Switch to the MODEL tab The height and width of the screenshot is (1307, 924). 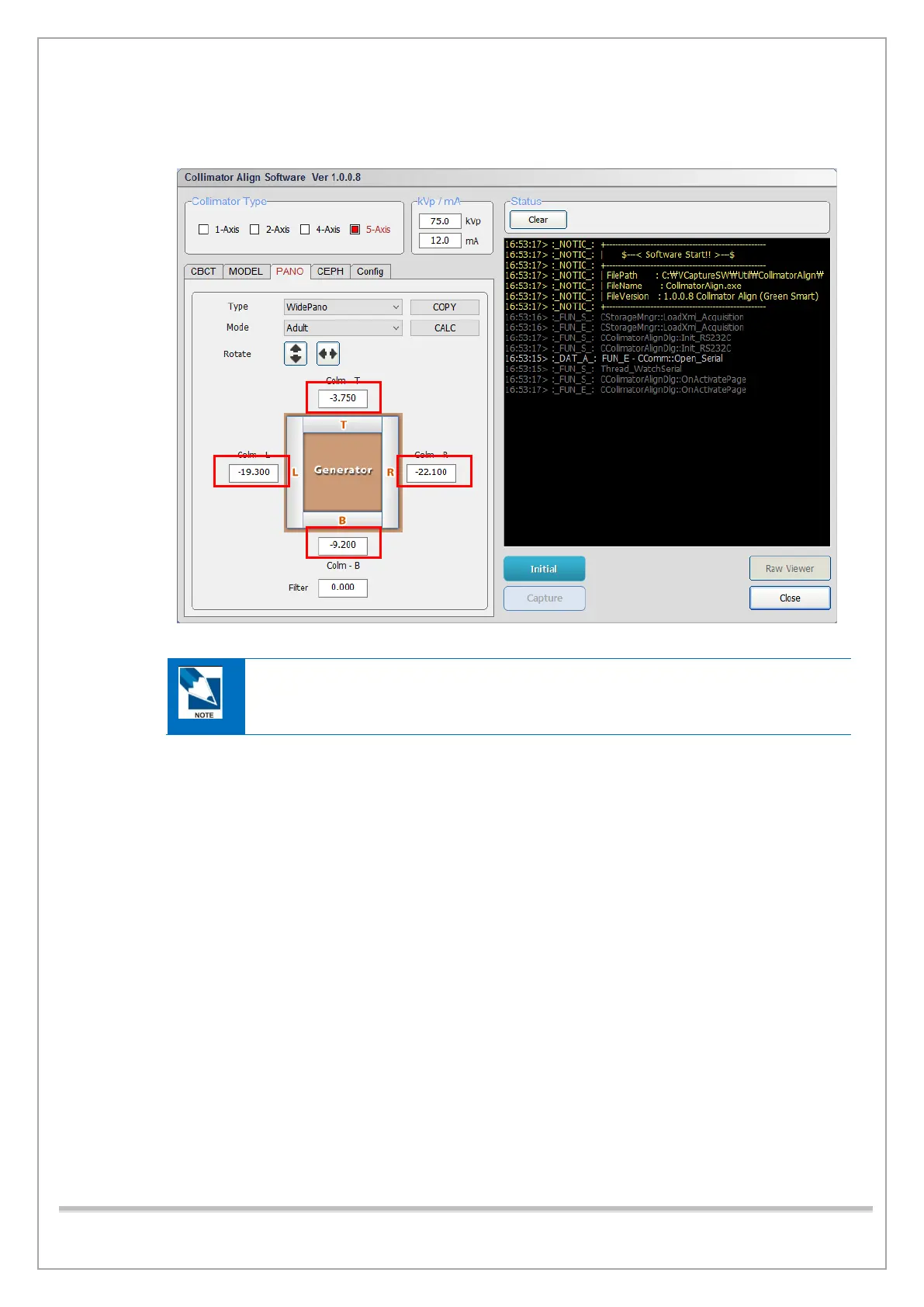click(x=246, y=272)
